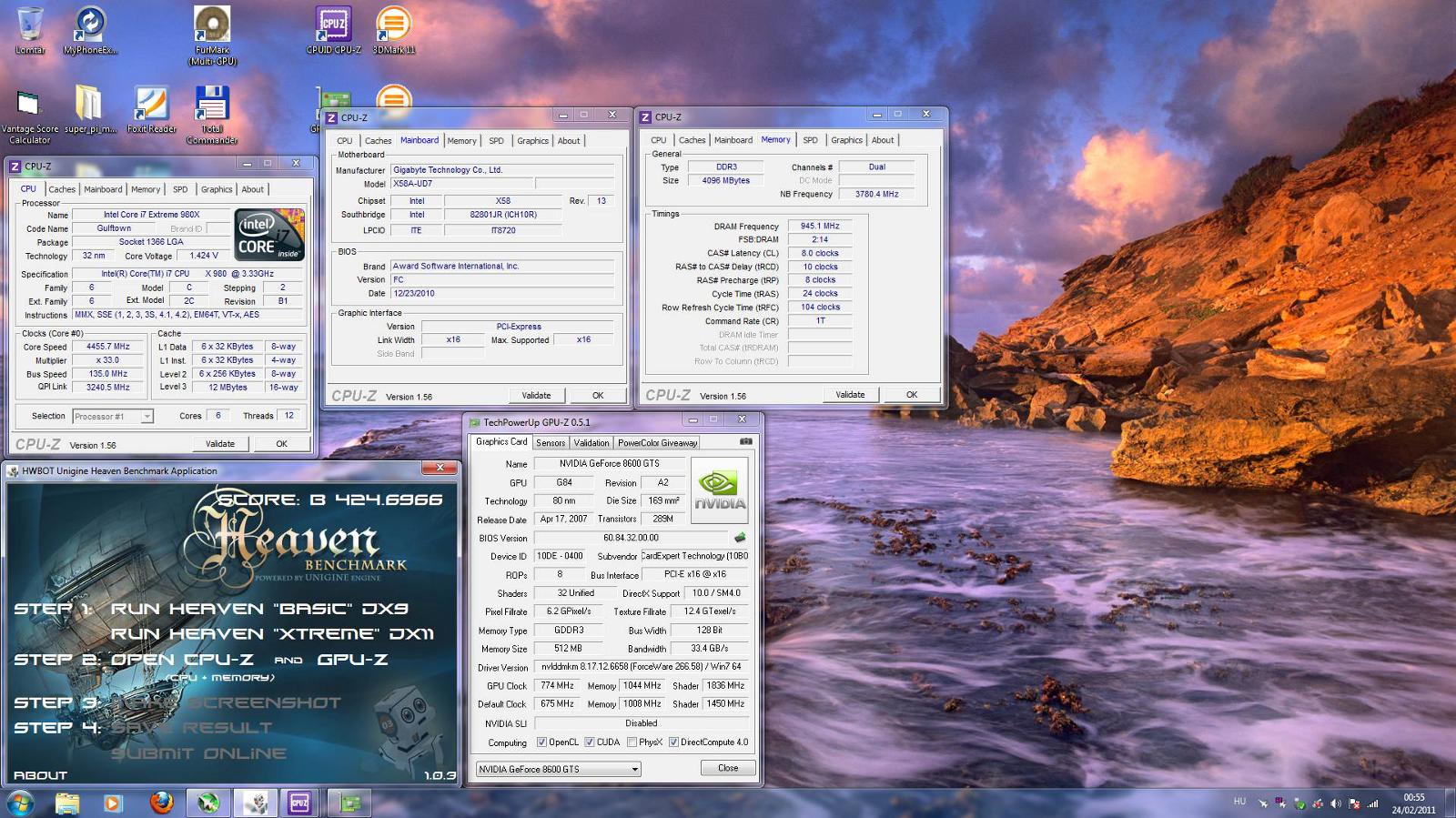Viewport: 1456px width, 818px height.
Task: Click the NVIDIA logo in GPU-Z
Action: [x=719, y=490]
